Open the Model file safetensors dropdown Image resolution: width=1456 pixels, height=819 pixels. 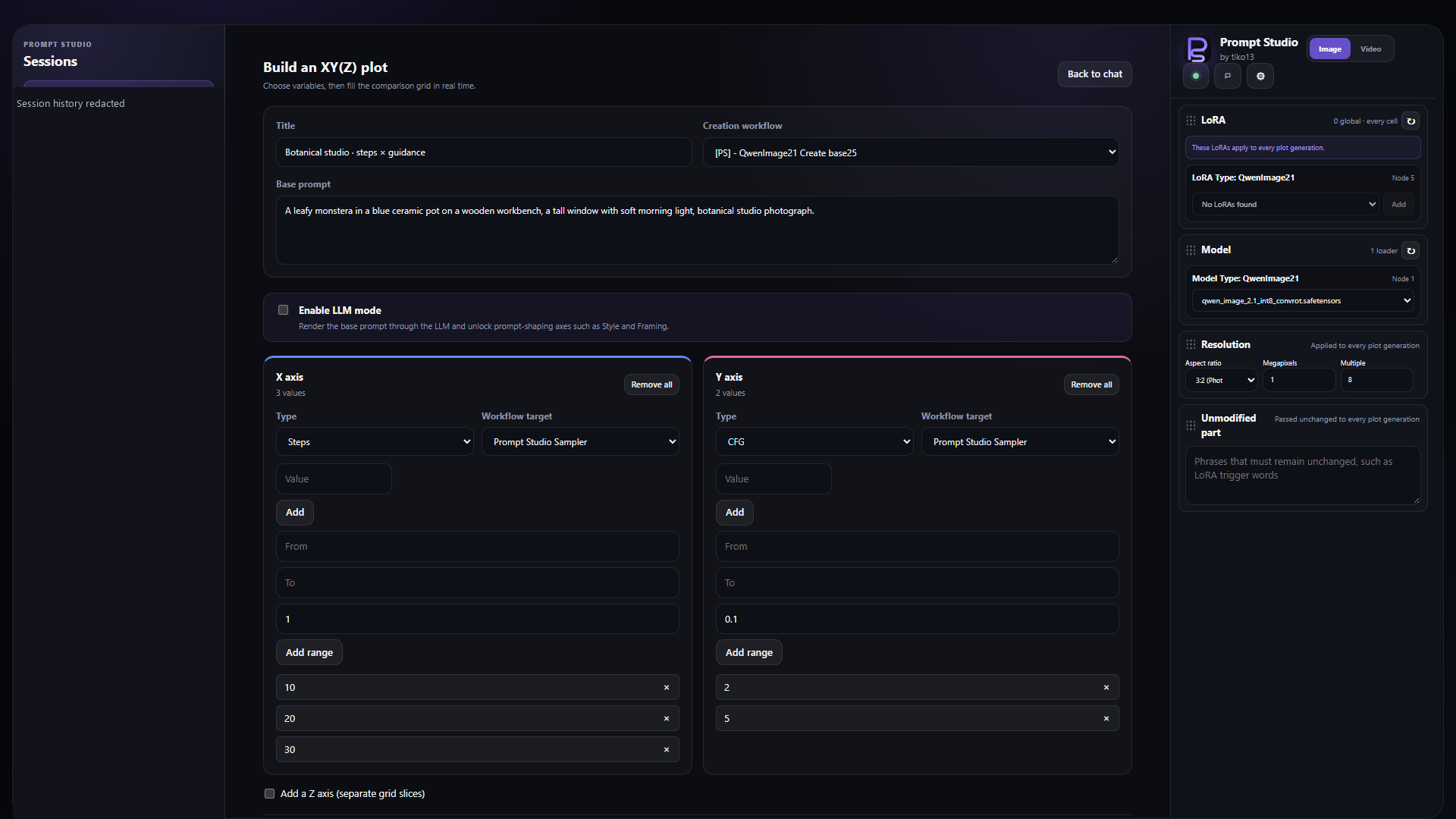tap(1303, 301)
